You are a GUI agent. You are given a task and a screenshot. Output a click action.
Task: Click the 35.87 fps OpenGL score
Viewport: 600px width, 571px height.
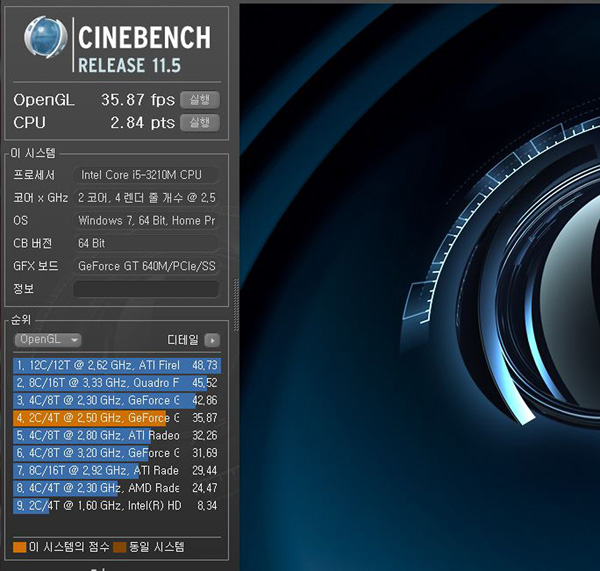(138, 100)
